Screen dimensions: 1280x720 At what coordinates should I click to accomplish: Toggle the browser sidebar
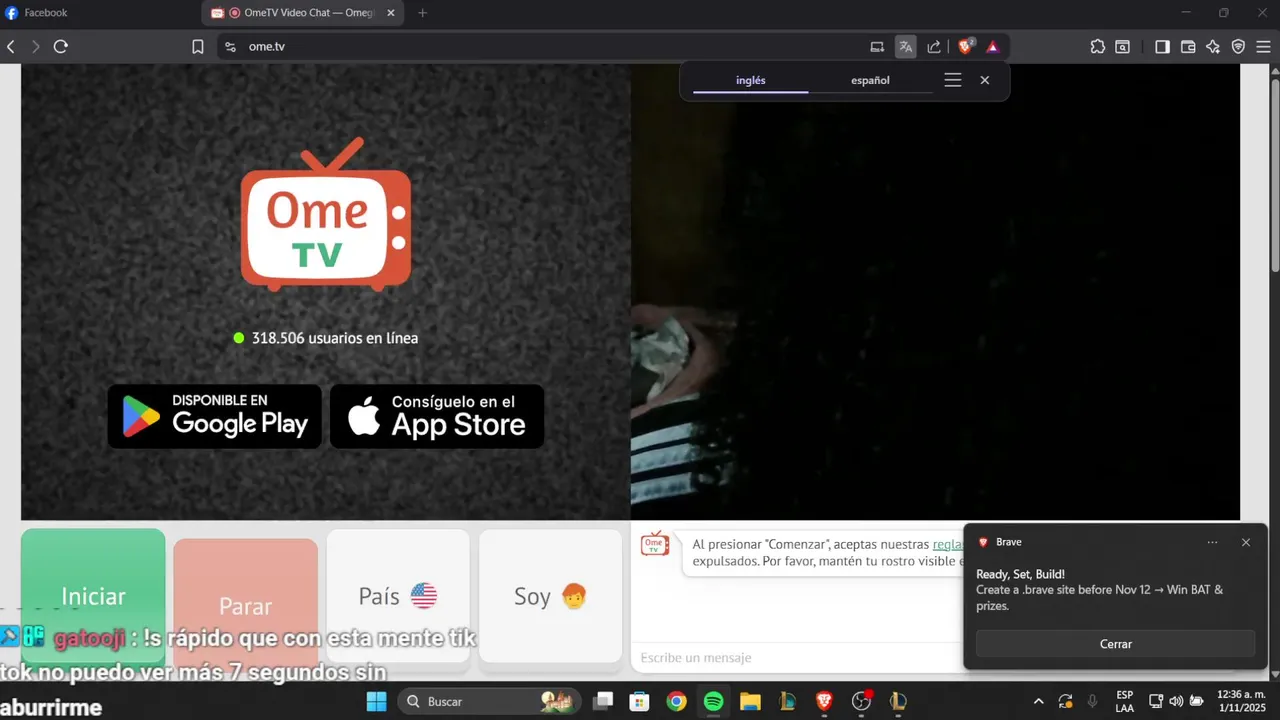tap(1162, 47)
